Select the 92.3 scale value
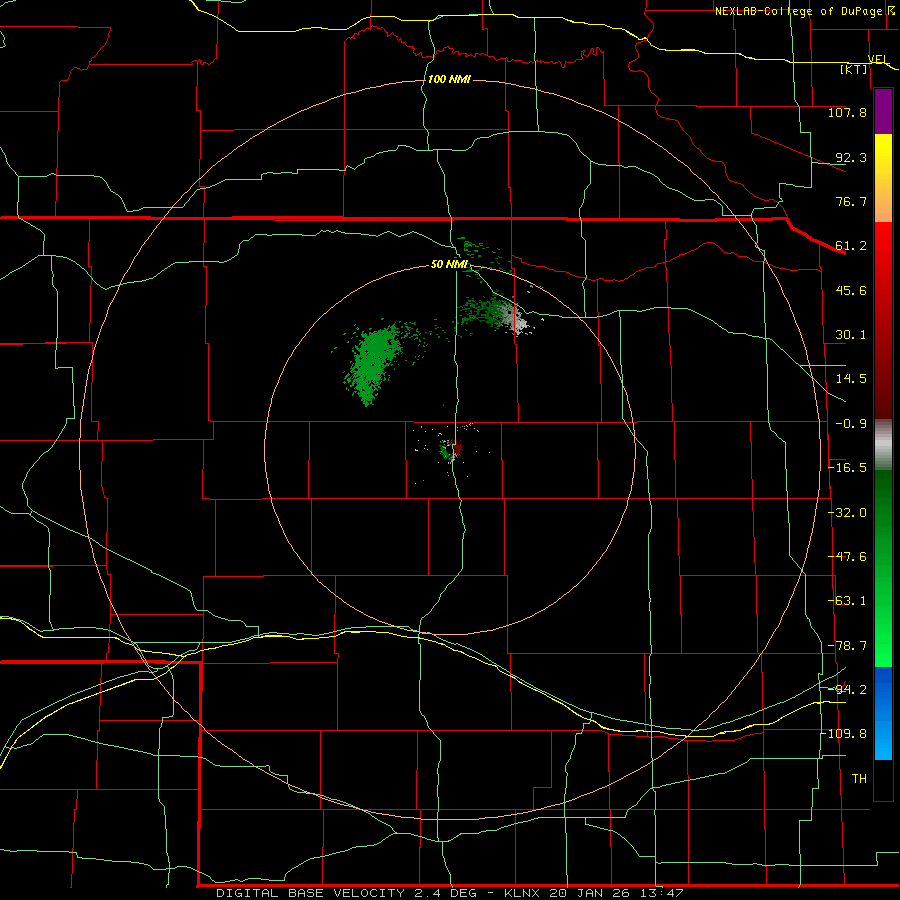 point(851,157)
